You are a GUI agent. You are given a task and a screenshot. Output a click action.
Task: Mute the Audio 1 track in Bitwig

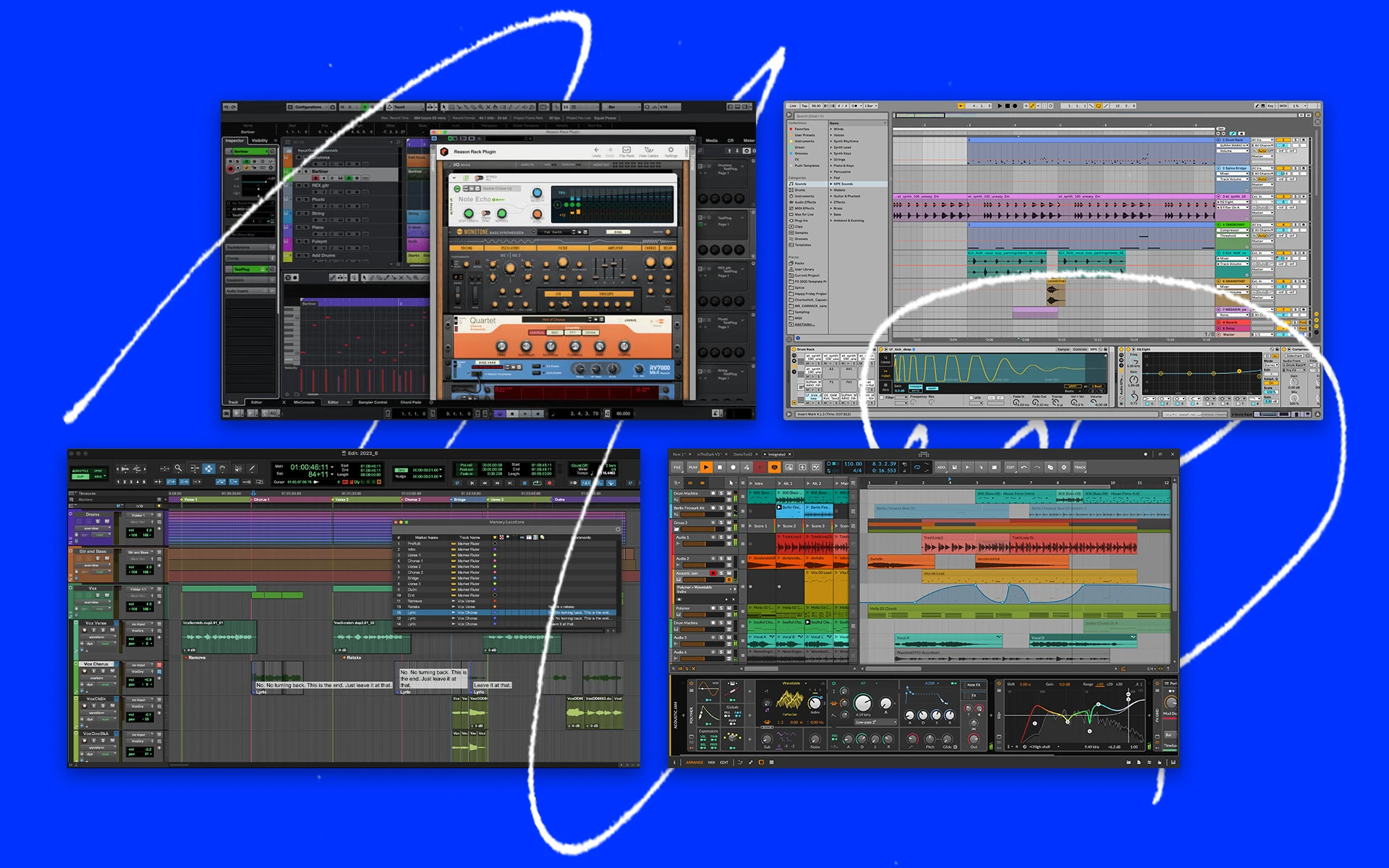[729, 536]
